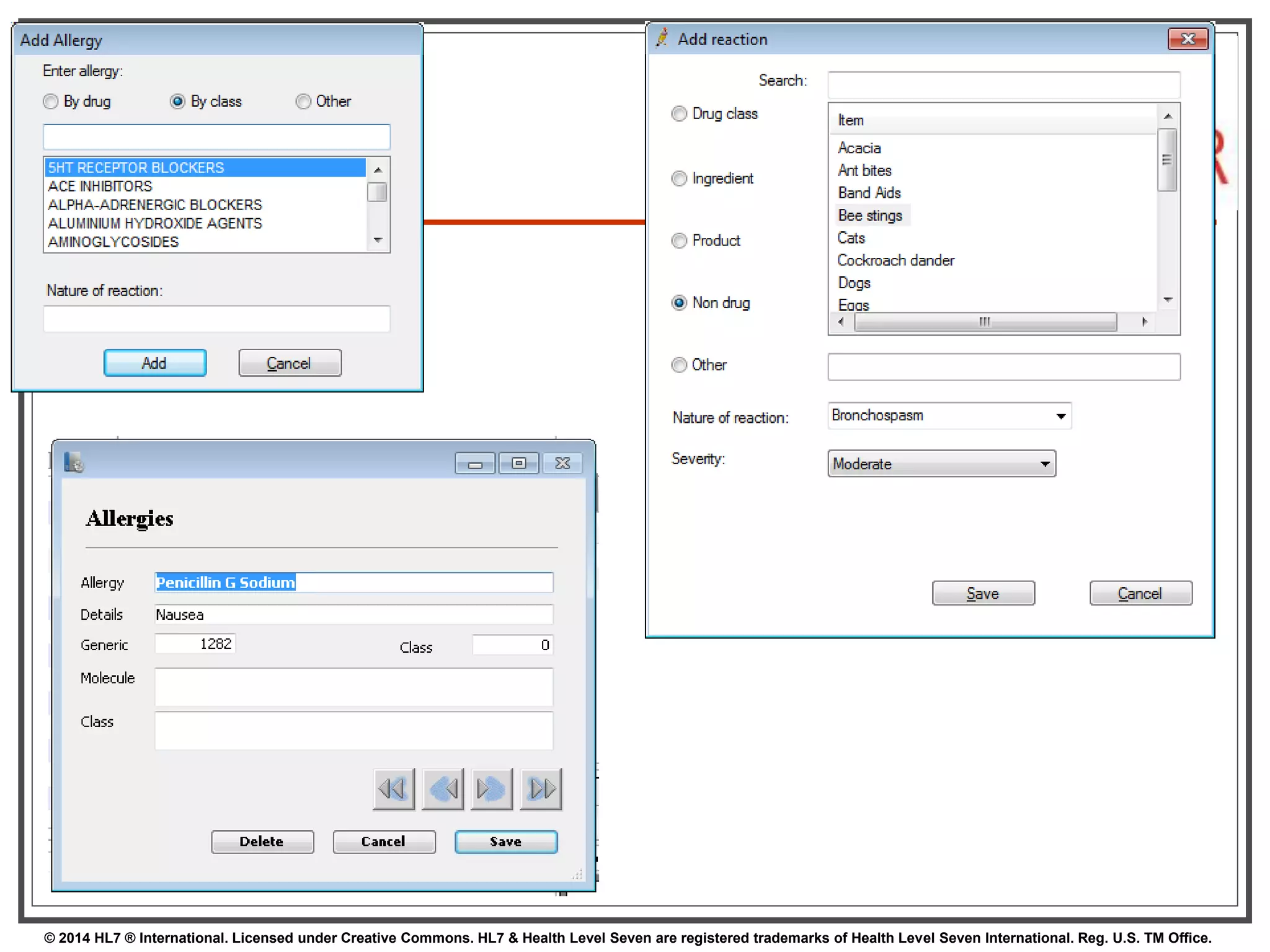The image size is (1270, 952).
Task: Jump to last allergy record
Action: coord(541,789)
